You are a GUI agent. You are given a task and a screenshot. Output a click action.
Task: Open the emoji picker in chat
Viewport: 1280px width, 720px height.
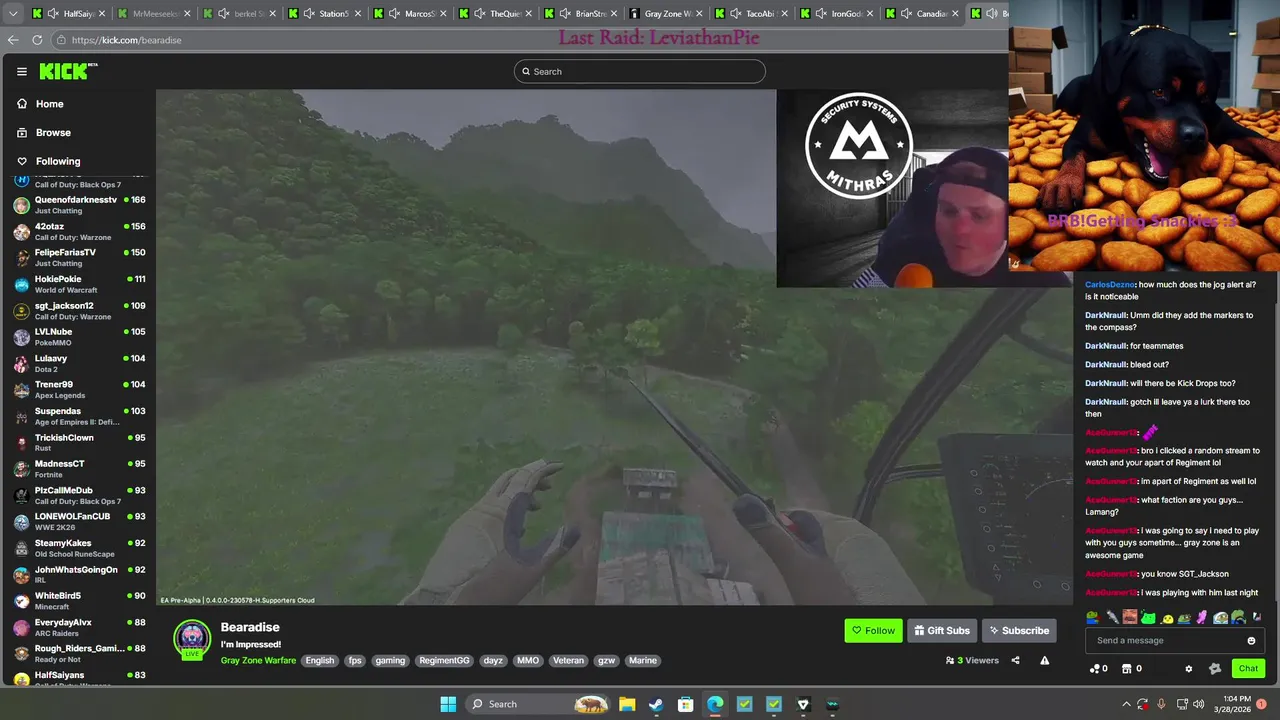tap(1251, 641)
